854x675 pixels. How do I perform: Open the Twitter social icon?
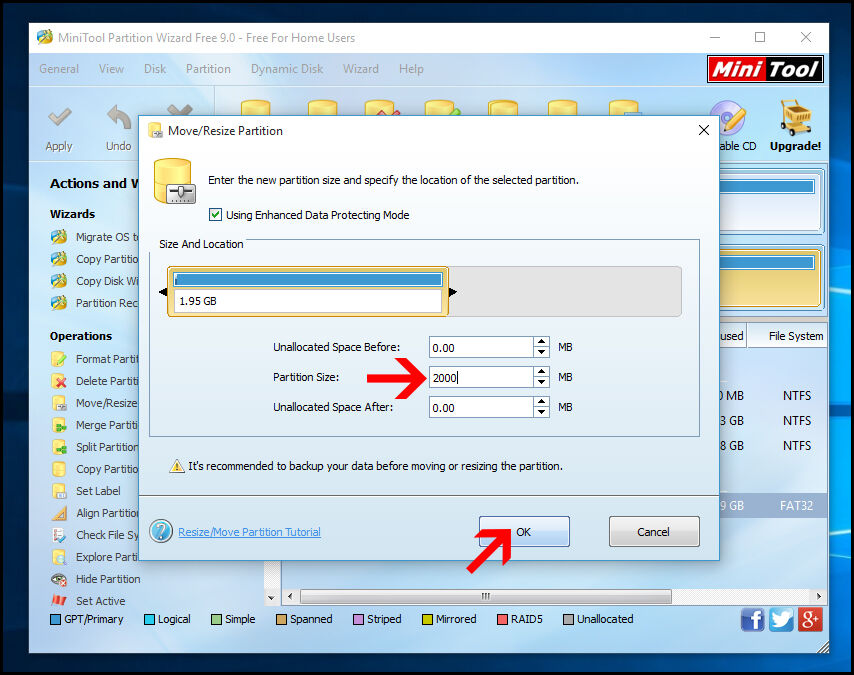781,620
